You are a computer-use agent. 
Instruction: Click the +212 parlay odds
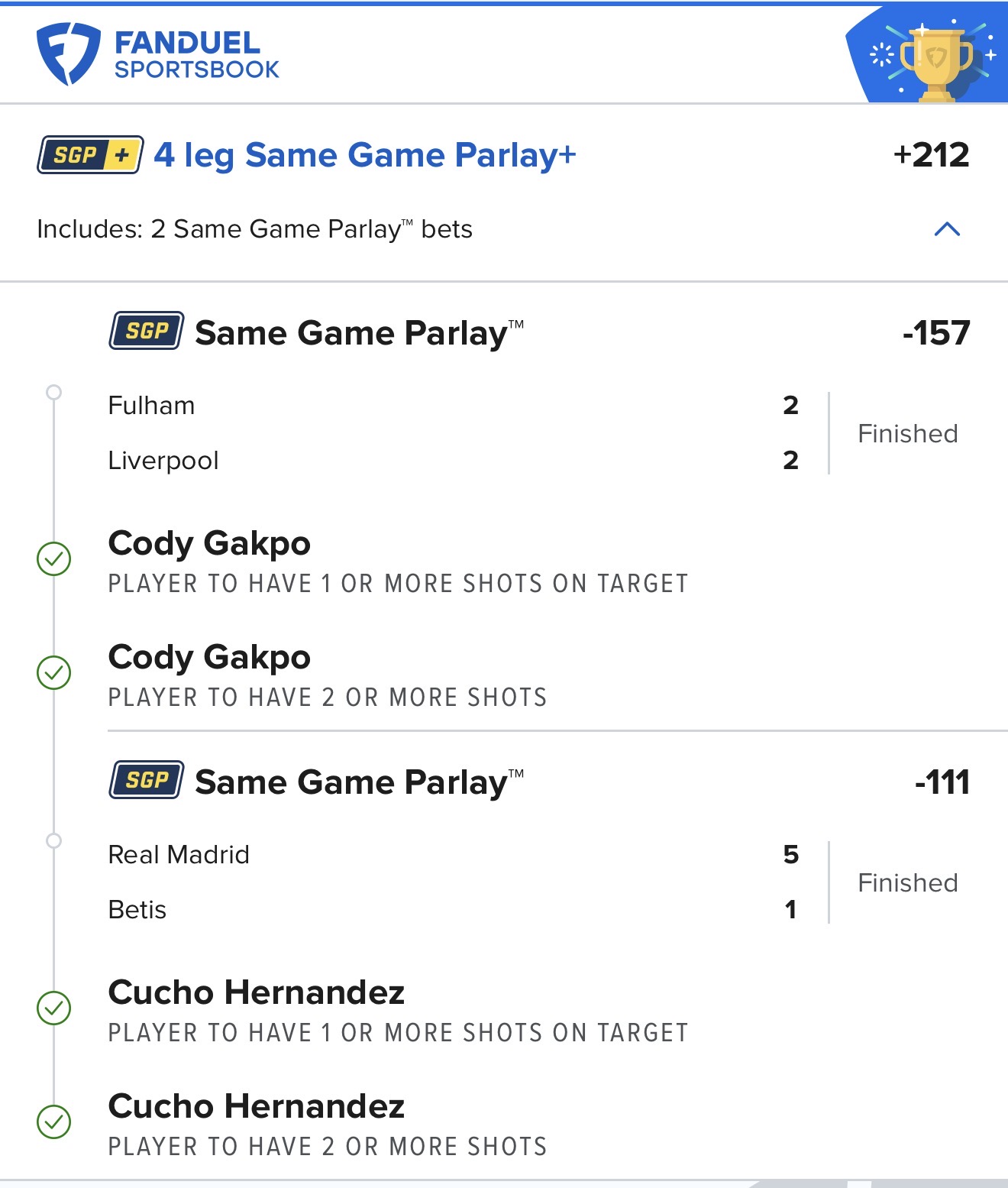click(931, 155)
